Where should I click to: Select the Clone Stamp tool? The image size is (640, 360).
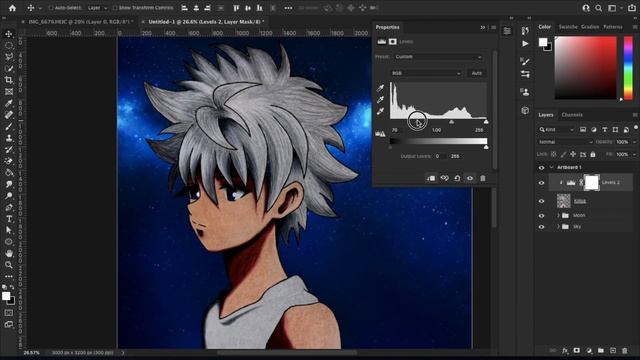9,138
